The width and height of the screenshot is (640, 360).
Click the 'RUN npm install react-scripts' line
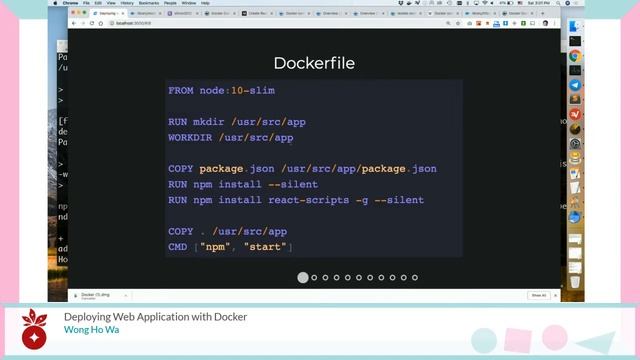pyautogui.click(x=296, y=200)
